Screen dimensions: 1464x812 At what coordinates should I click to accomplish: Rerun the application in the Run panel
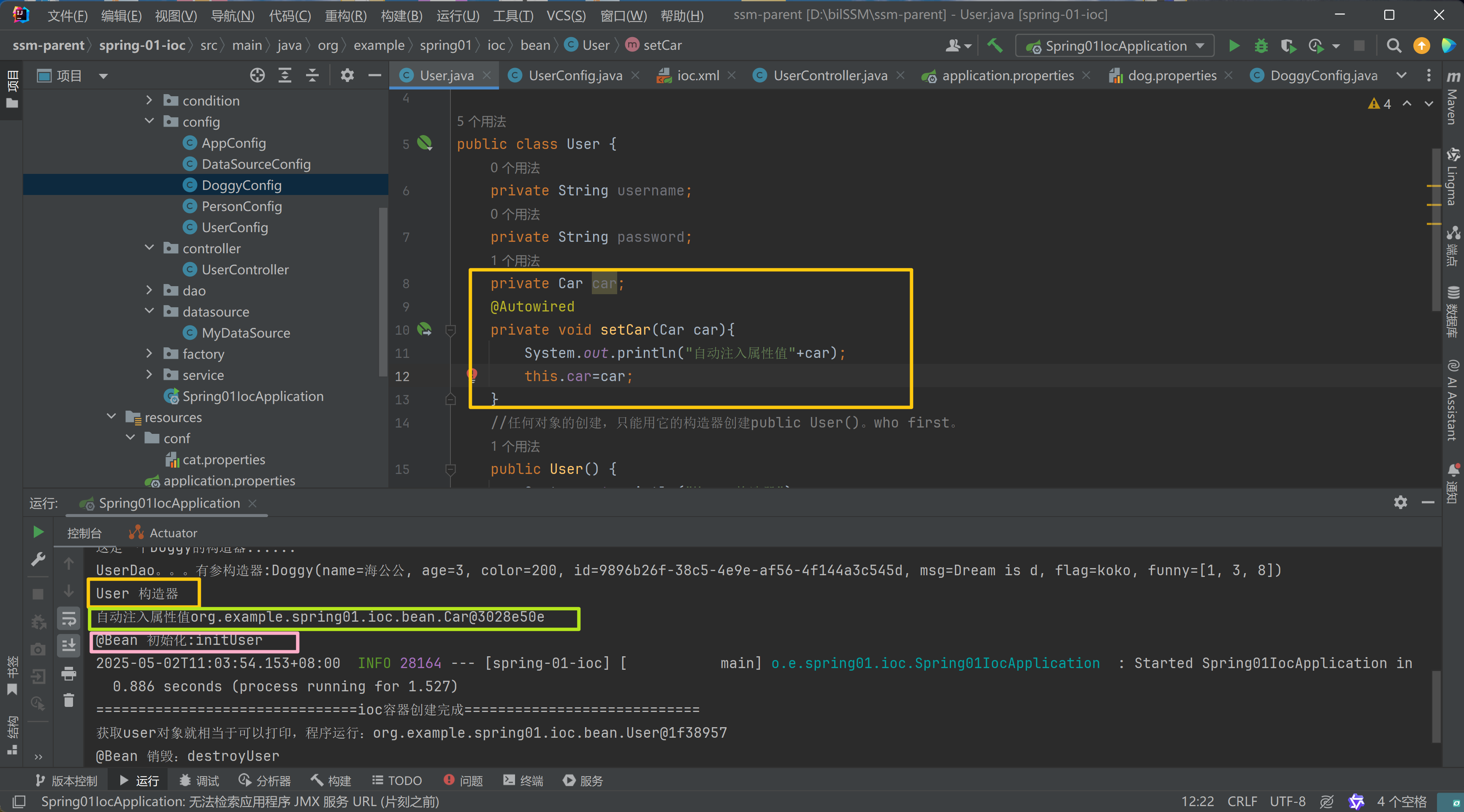click(38, 532)
